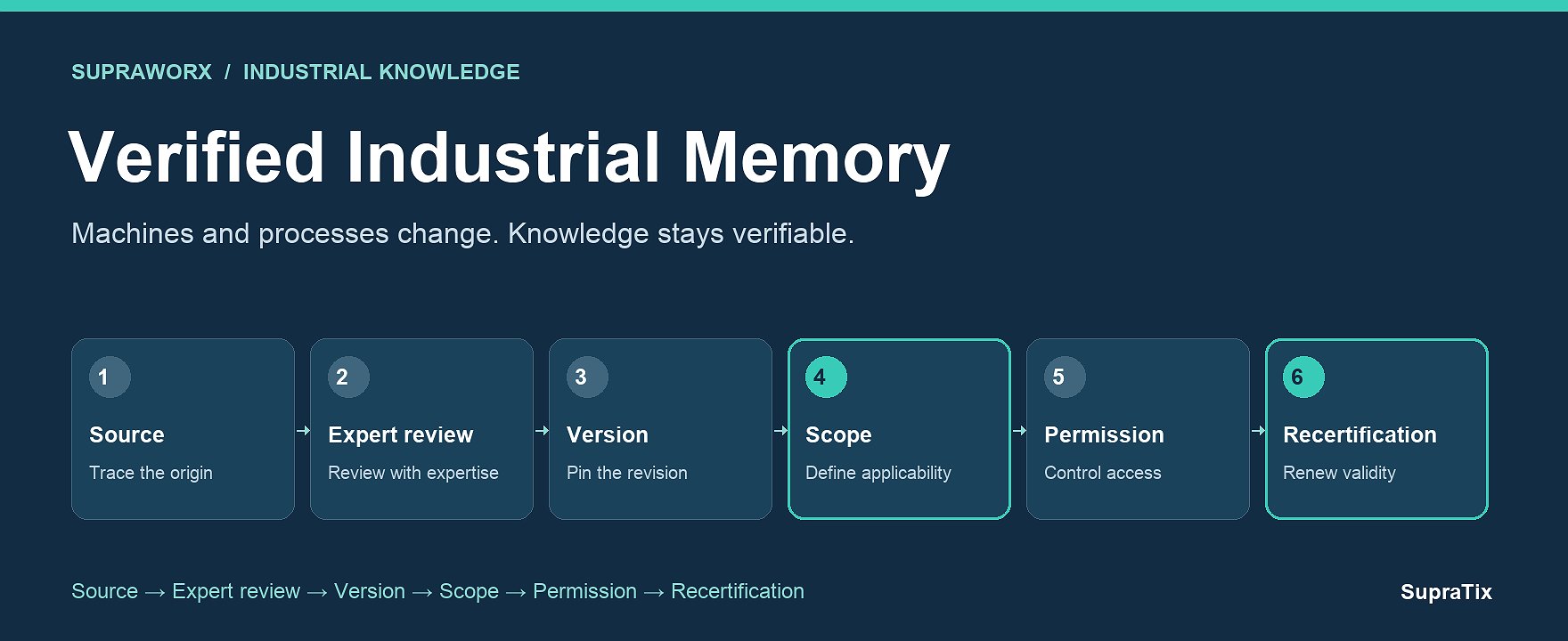Select the 'Control access' description
The height and width of the screenshot is (641, 1568).
pos(1103,473)
